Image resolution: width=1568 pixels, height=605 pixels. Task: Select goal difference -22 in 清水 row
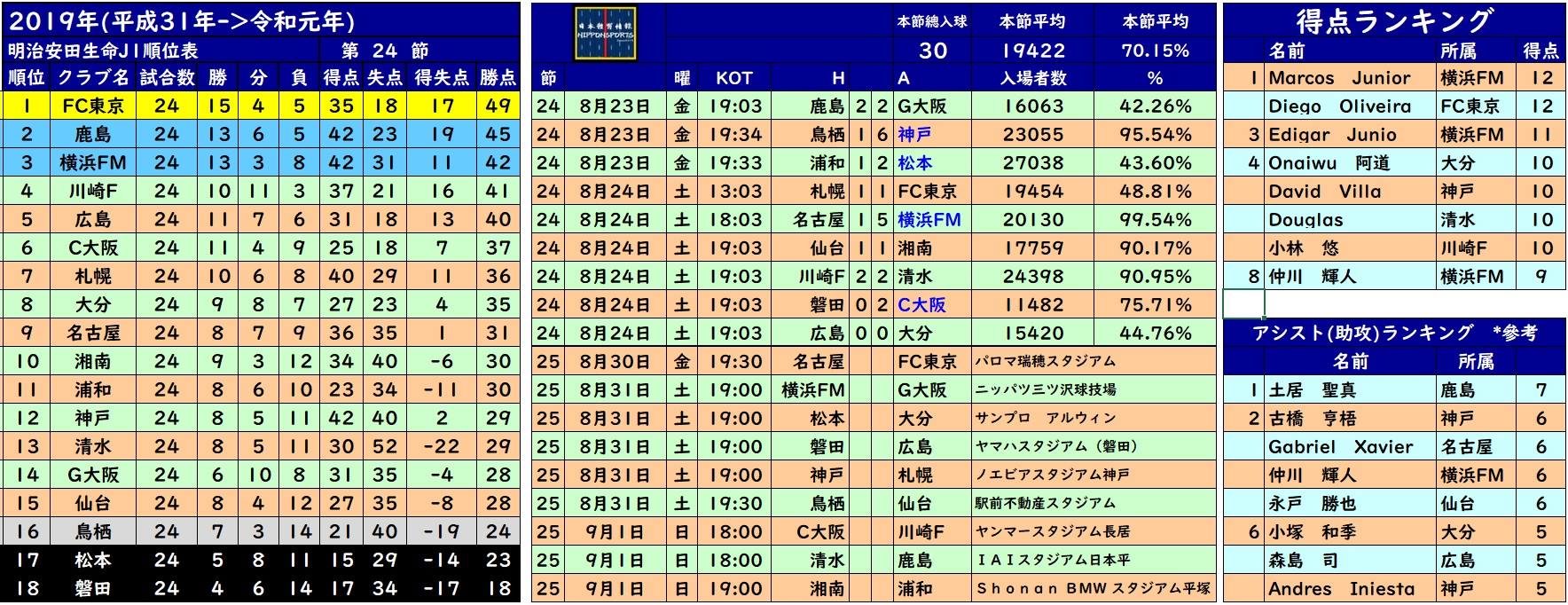(442, 447)
